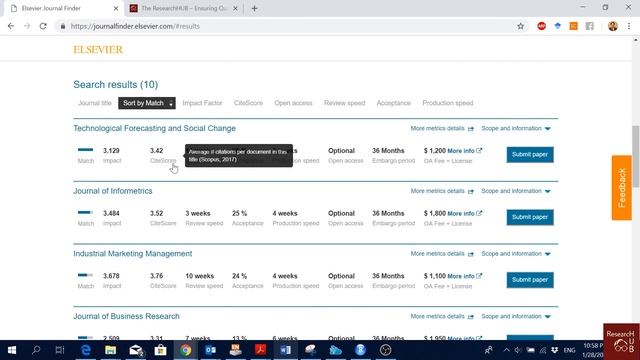This screenshot has width=640, height=360.
Task: Open the Sort by Match dropdown
Action: pos(147,103)
